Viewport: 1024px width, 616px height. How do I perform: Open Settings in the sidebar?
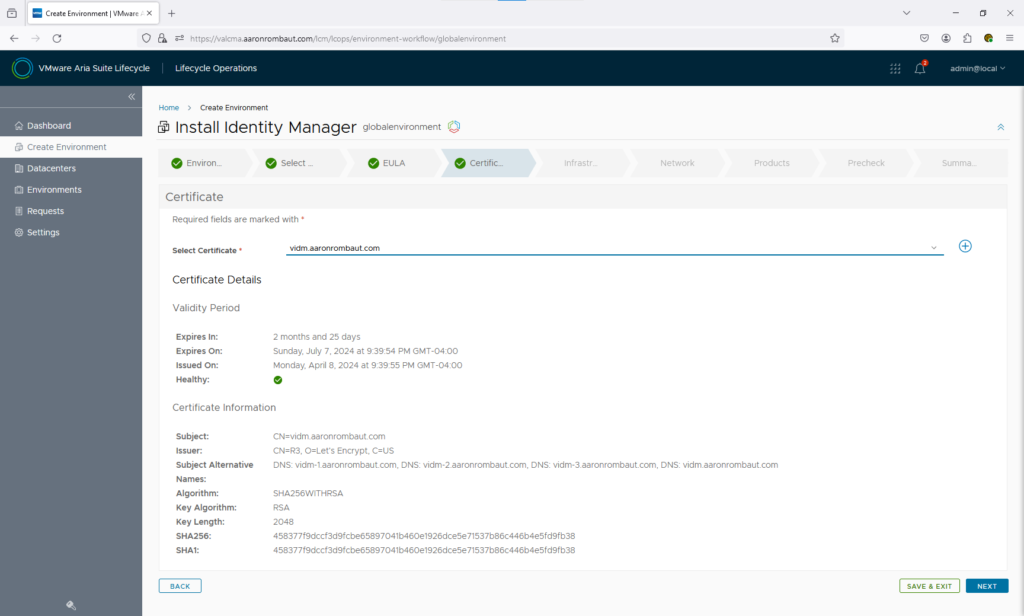(x=43, y=232)
